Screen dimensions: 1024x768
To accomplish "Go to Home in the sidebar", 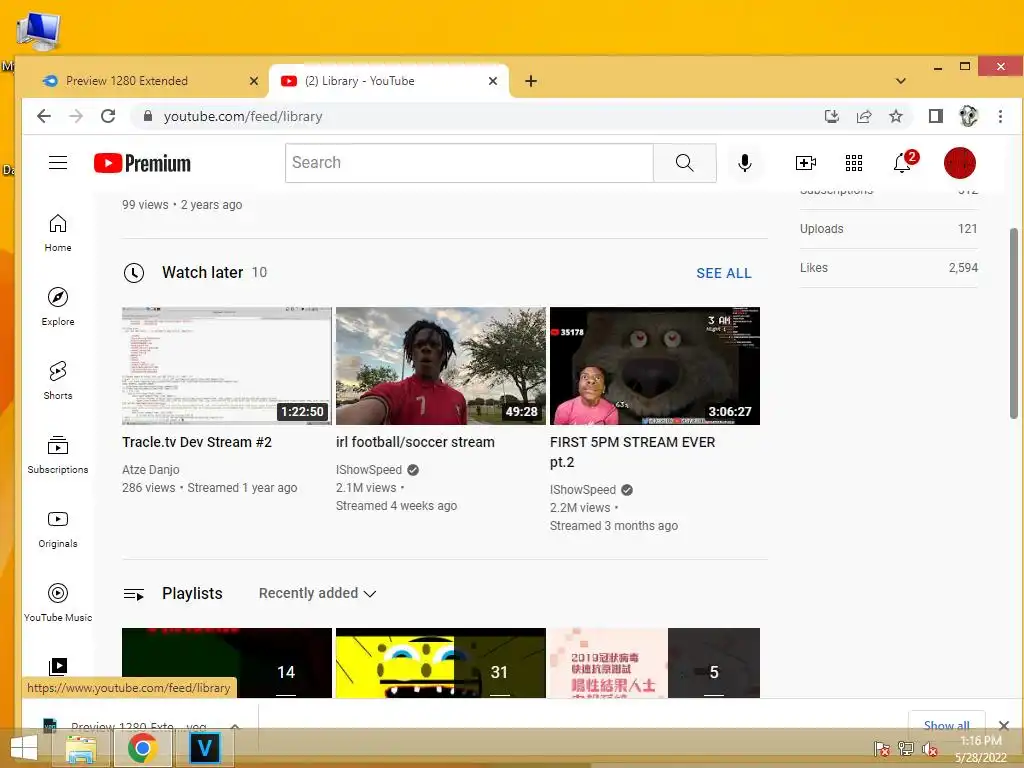I will pos(58,233).
